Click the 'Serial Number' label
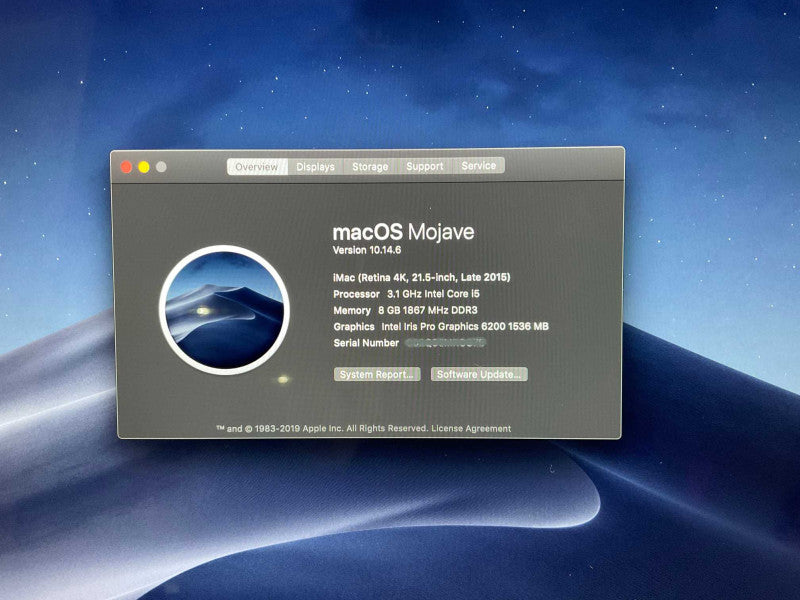Screen dimensions: 800x600 pyautogui.click(x=366, y=343)
